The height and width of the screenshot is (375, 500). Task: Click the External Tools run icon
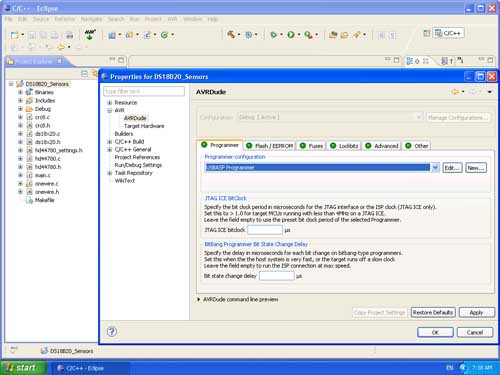pos(308,35)
